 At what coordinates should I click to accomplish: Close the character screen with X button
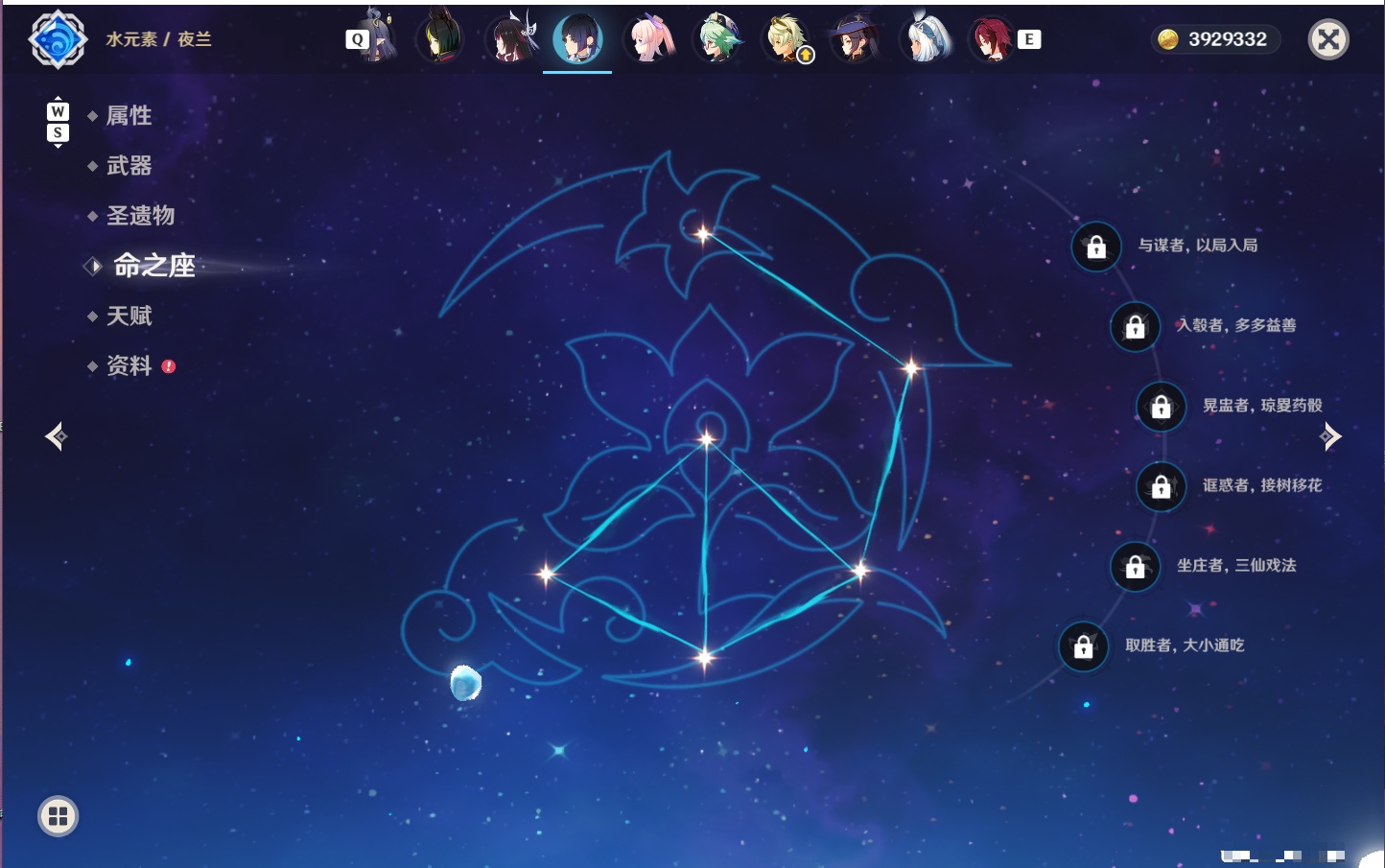click(x=1328, y=39)
